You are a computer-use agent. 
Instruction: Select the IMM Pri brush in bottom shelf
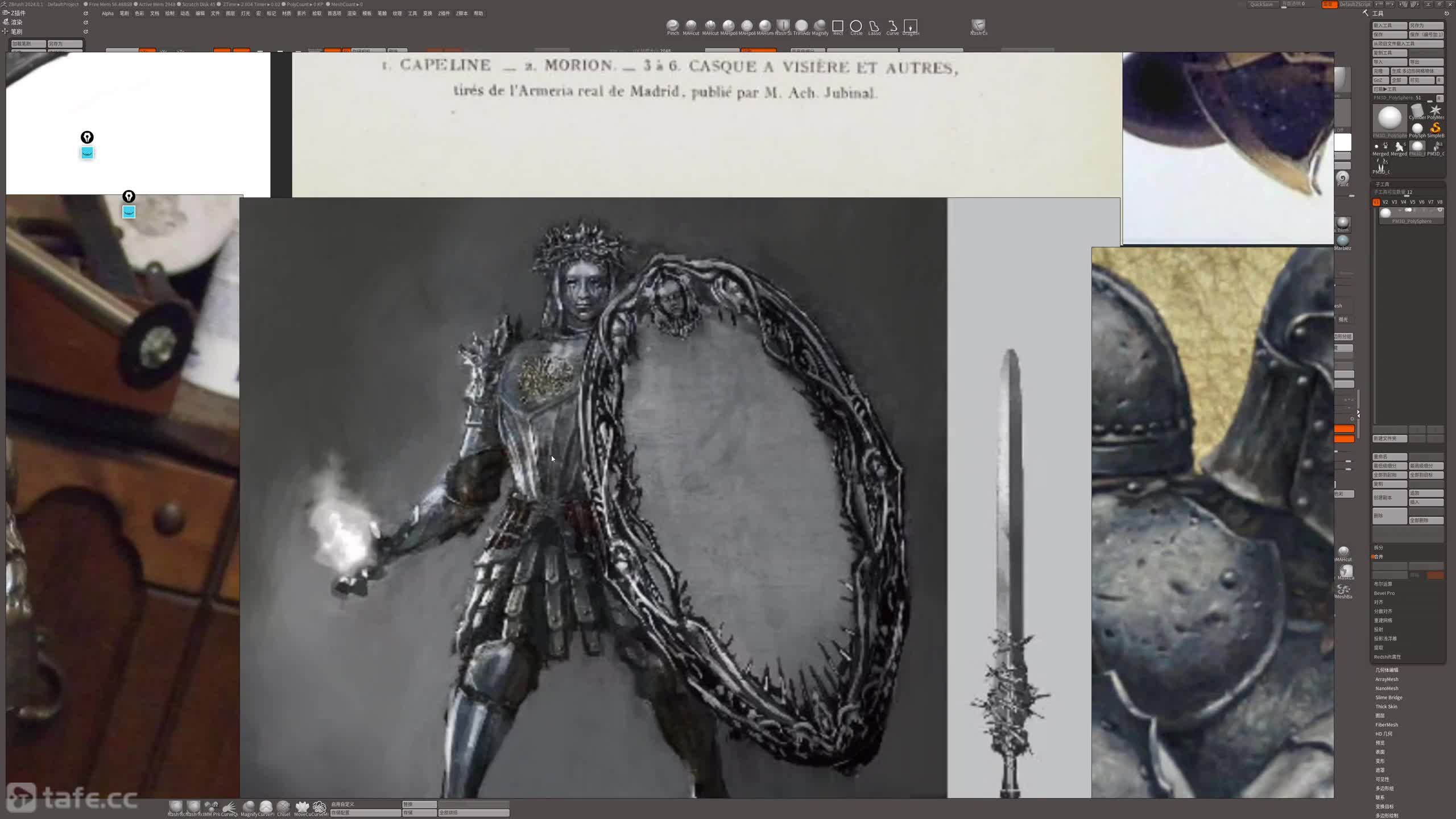tap(211, 808)
